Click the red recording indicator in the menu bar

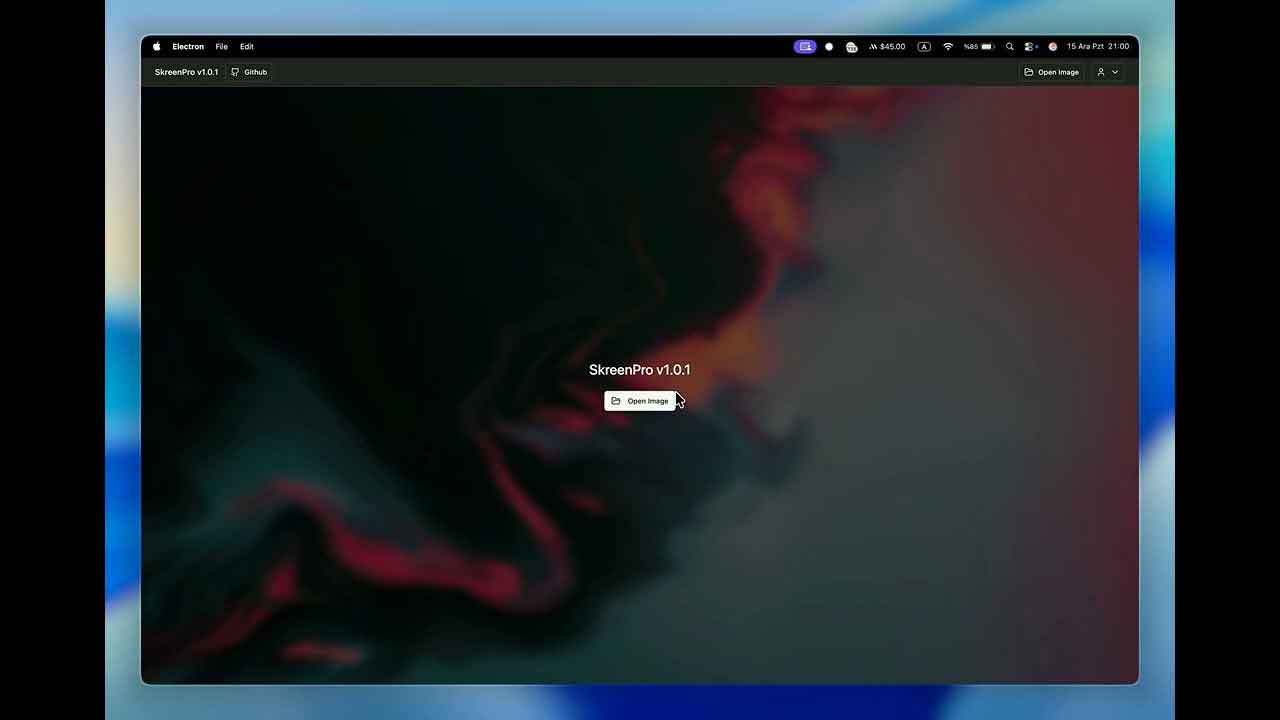click(1052, 46)
